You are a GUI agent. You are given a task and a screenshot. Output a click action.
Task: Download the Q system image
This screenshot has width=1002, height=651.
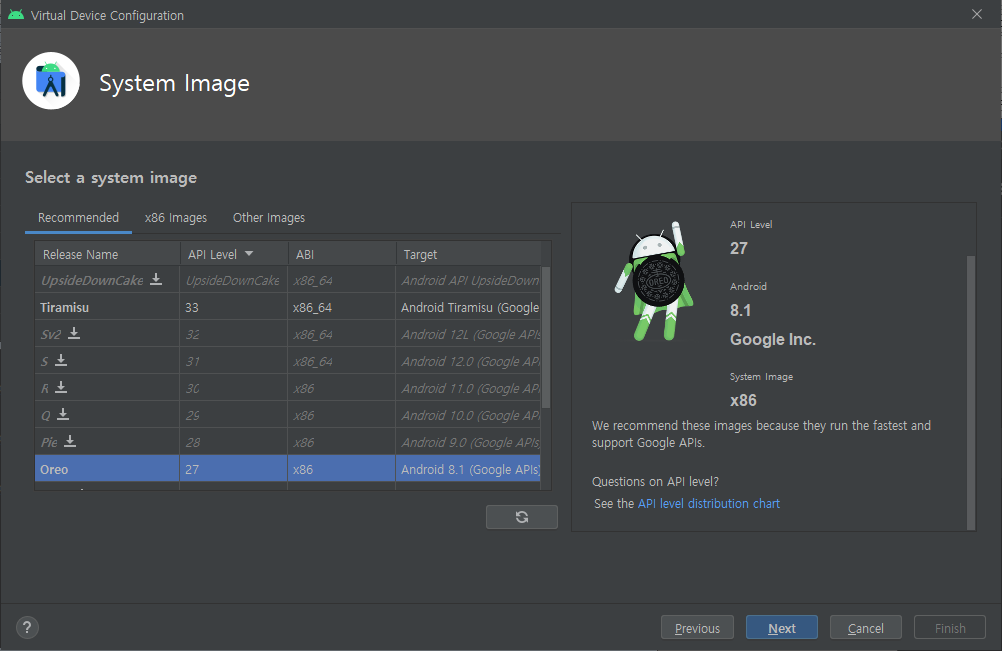pyautogui.click(x=63, y=414)
